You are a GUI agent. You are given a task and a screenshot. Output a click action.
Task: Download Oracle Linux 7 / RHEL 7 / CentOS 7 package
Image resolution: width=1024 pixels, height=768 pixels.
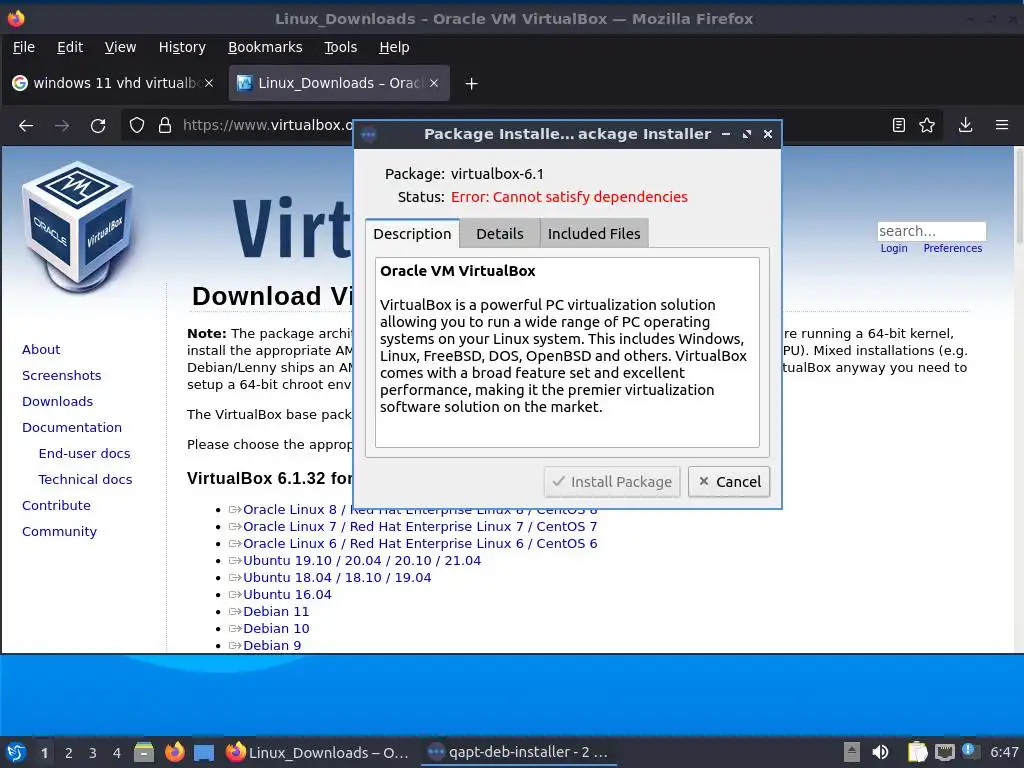click(x=420, y=526)
